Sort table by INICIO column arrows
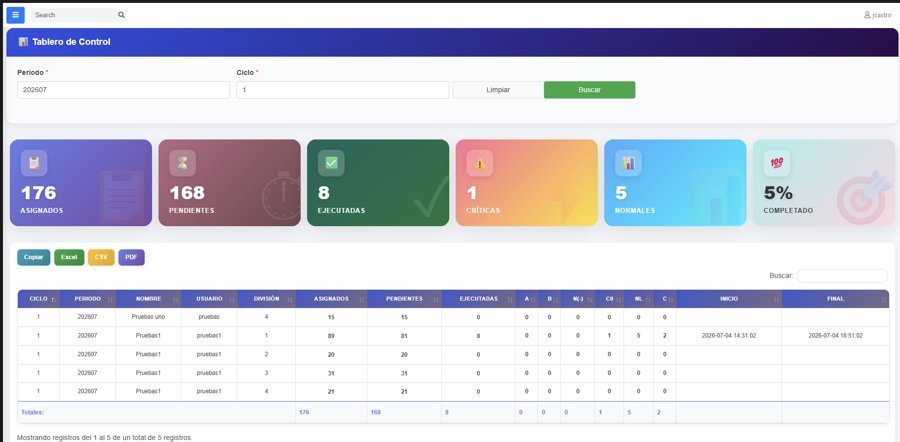The width and height of the screenshot is (900, 442). [776, 299]
